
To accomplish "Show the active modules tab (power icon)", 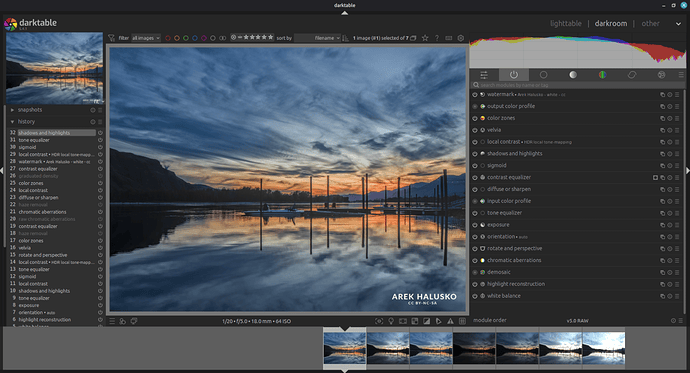I will tap(514, 75).
